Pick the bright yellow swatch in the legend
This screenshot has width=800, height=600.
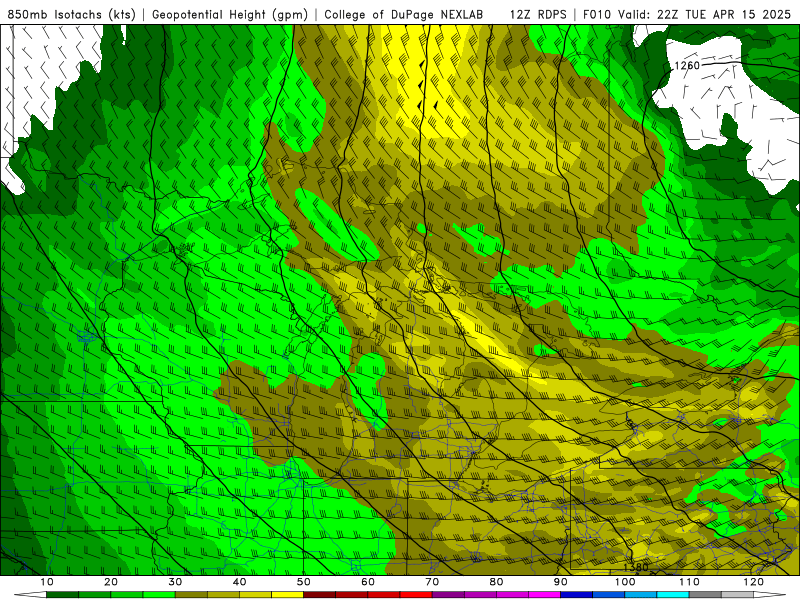[287, 594]
